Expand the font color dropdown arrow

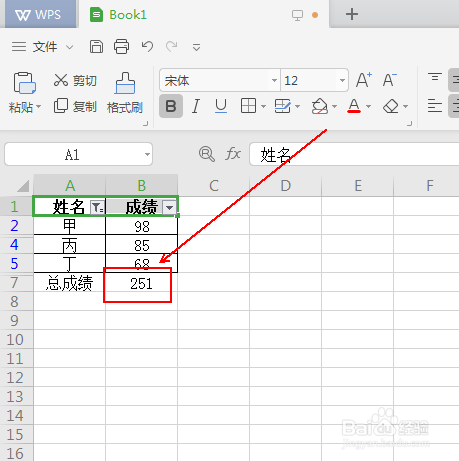click(x=368, y=107)
